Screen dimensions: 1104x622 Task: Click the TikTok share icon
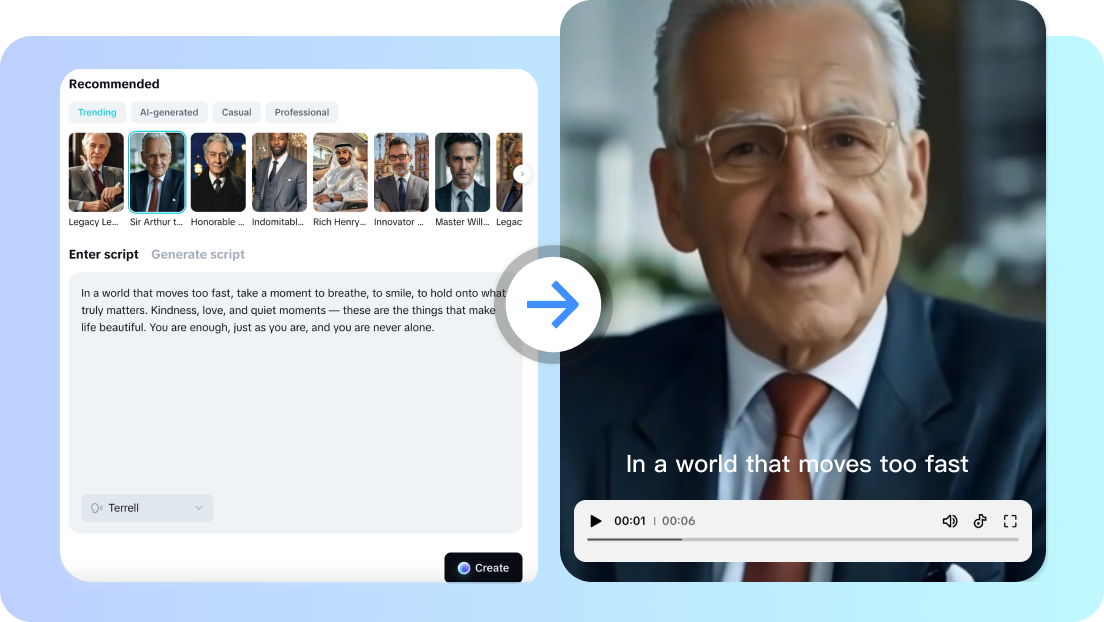(x=980, y=521)
